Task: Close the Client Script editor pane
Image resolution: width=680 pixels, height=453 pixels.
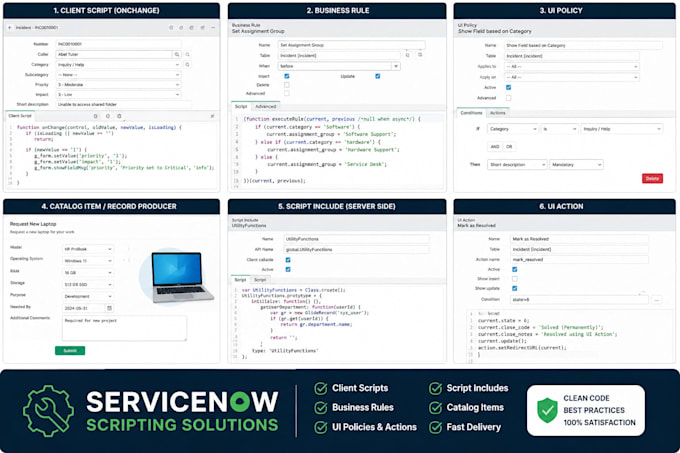Action: [212, 116]
